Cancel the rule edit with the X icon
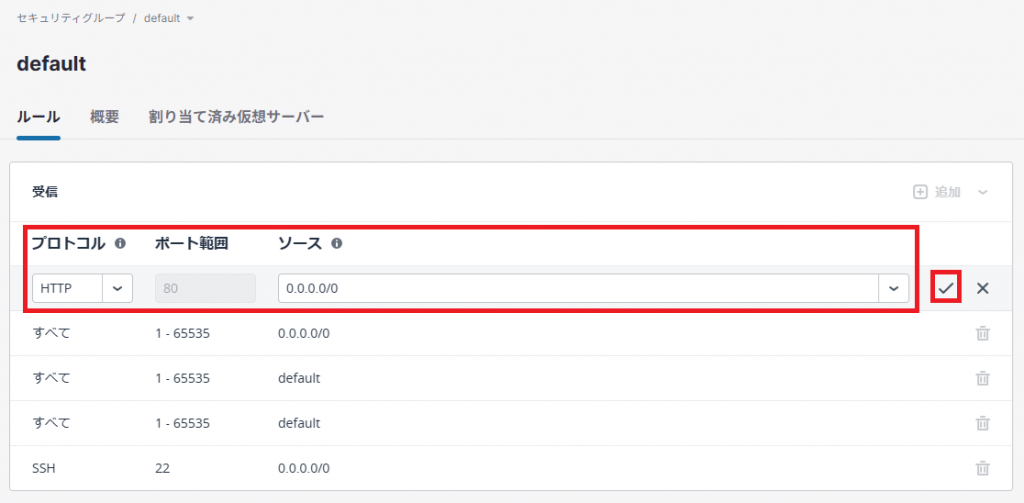The width and height of the screenshot is (1024, 503). pyautogui.click(x=982, y=288)
